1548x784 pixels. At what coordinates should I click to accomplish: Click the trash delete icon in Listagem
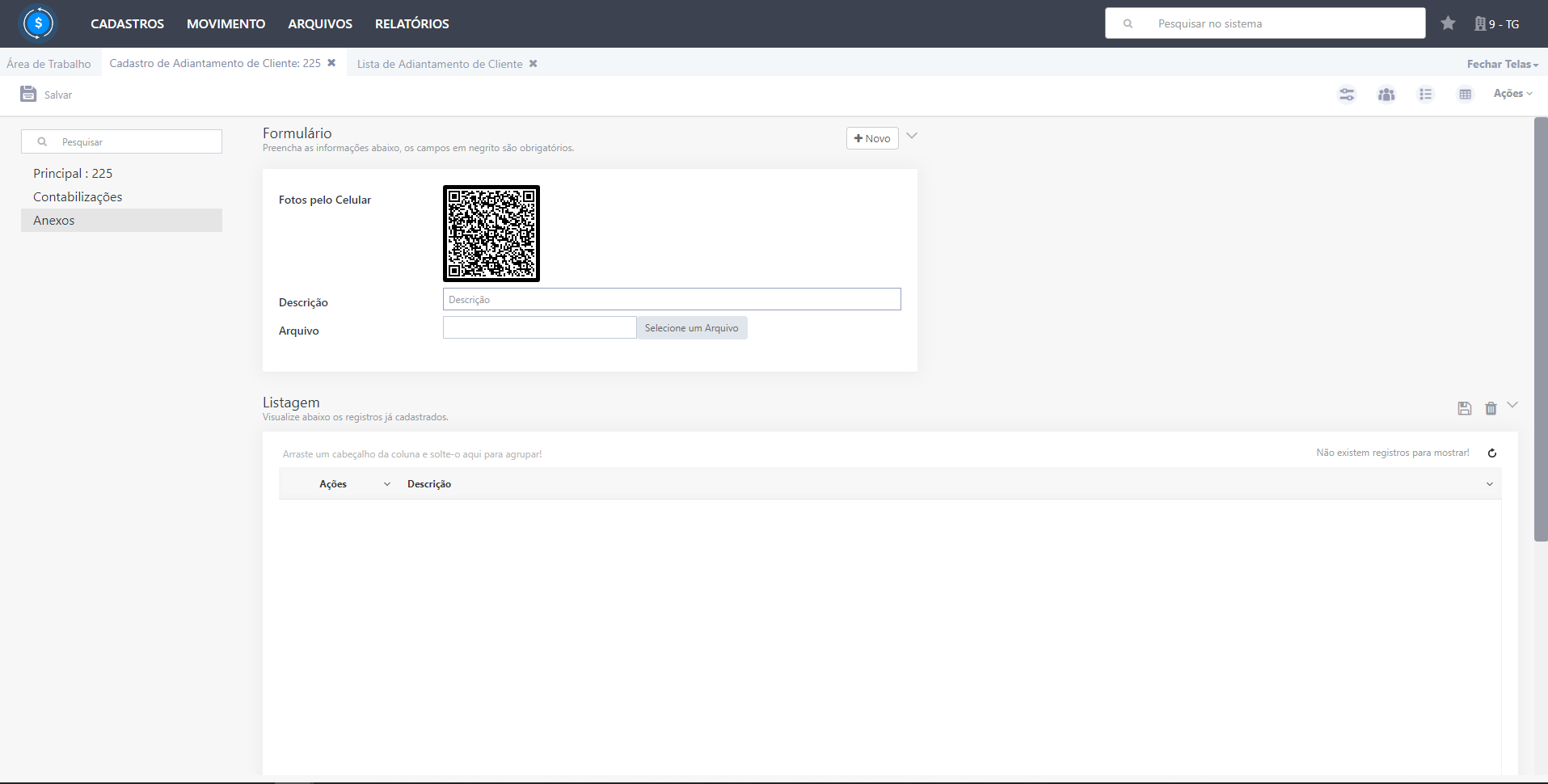(1491, 408)
